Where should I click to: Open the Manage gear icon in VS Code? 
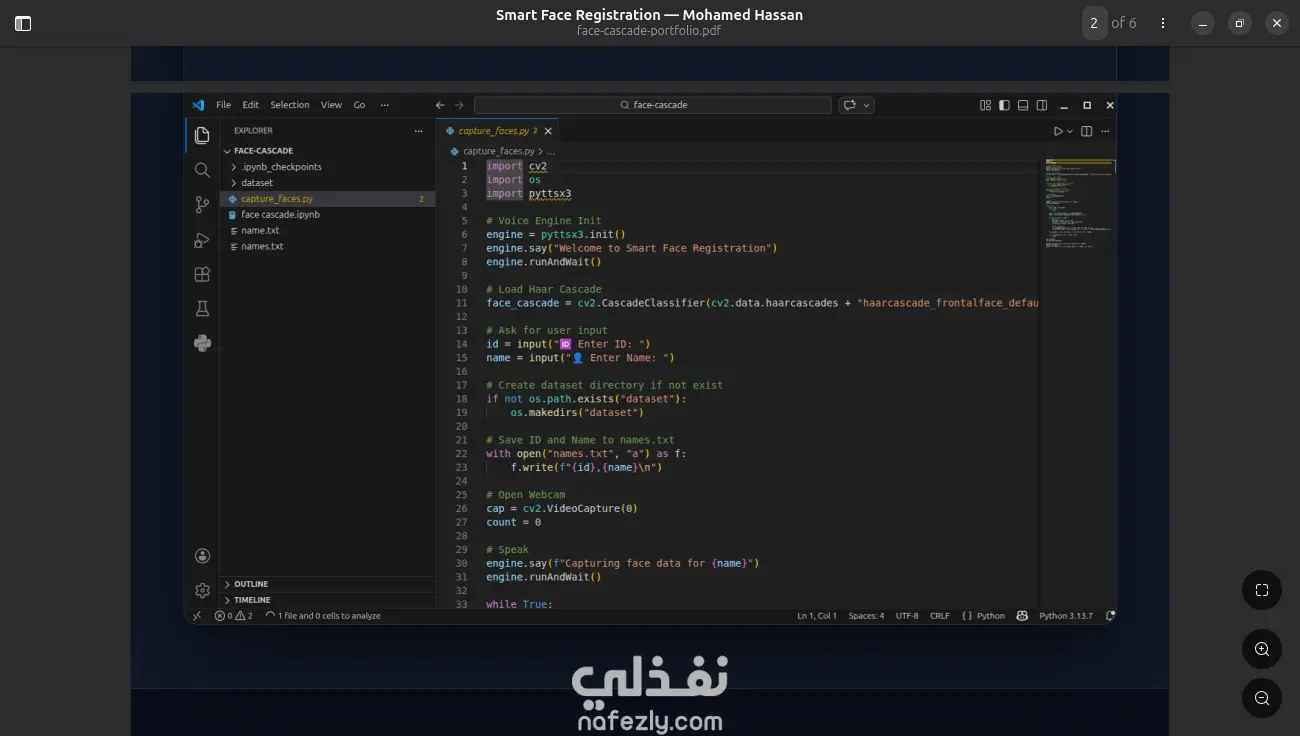coord(202,590)
